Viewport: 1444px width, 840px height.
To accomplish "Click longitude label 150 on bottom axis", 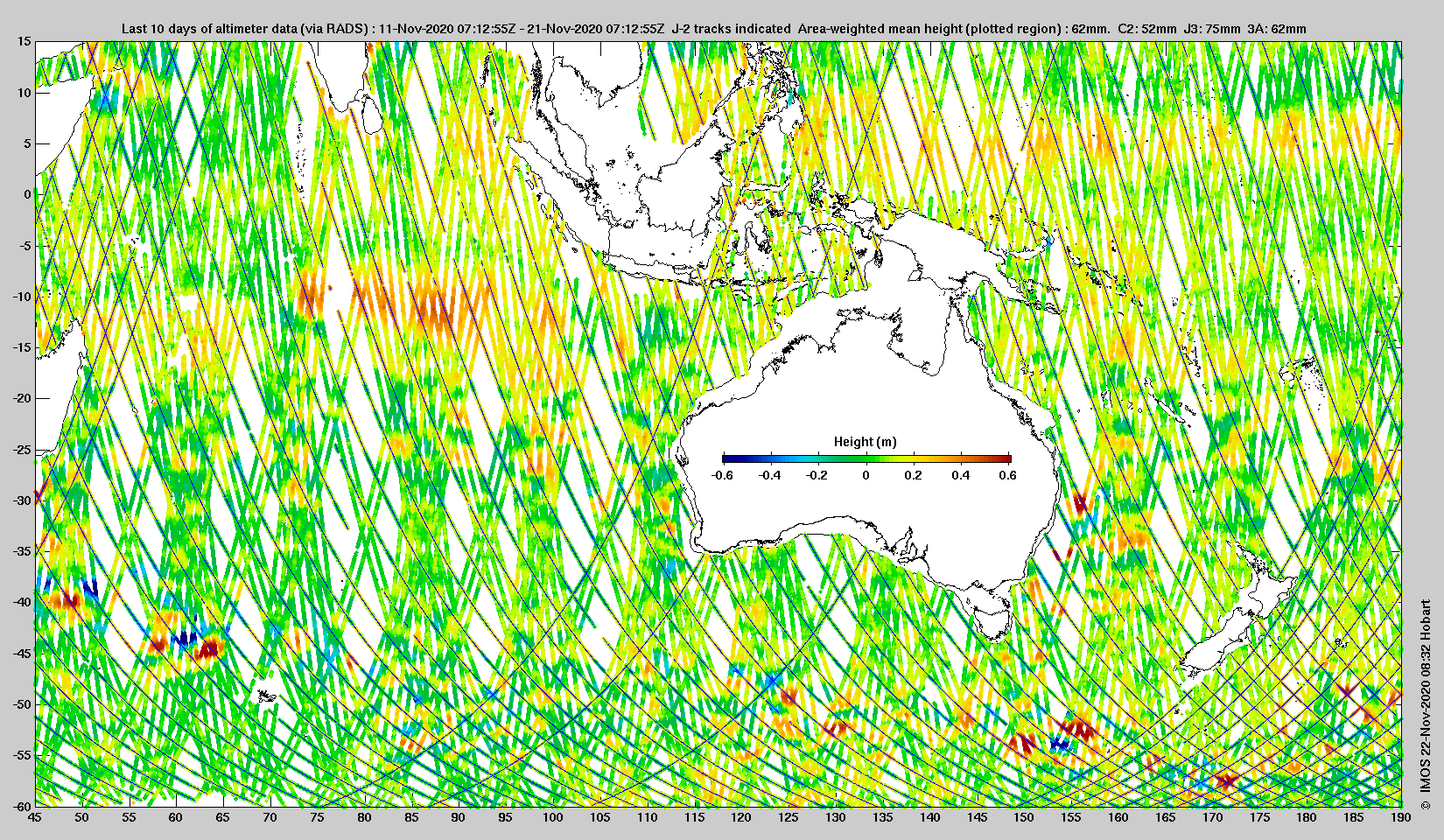I will [x=1024, y=817].
